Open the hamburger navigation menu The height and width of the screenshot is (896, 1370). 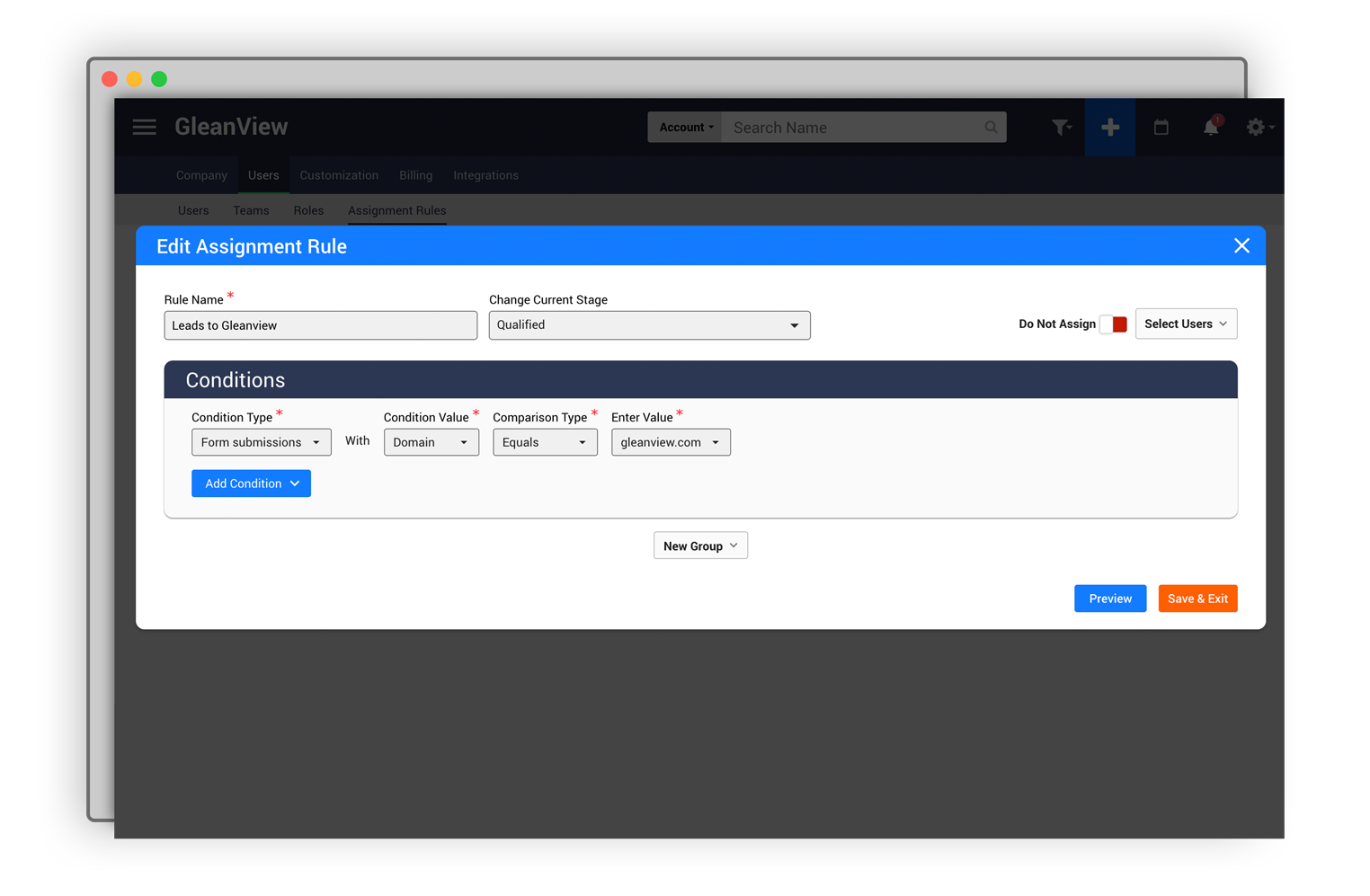(145, 127)
